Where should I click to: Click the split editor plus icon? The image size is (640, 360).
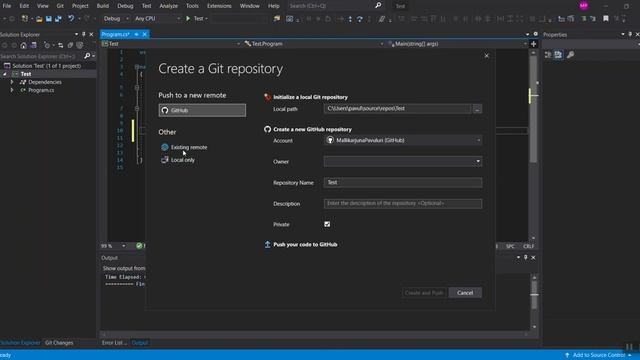click(533, 44)
